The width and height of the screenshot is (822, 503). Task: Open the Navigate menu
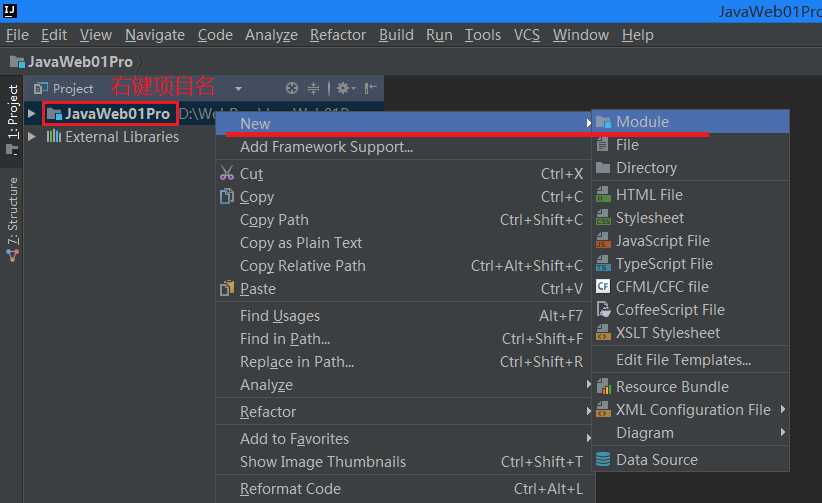pos(155,35)
